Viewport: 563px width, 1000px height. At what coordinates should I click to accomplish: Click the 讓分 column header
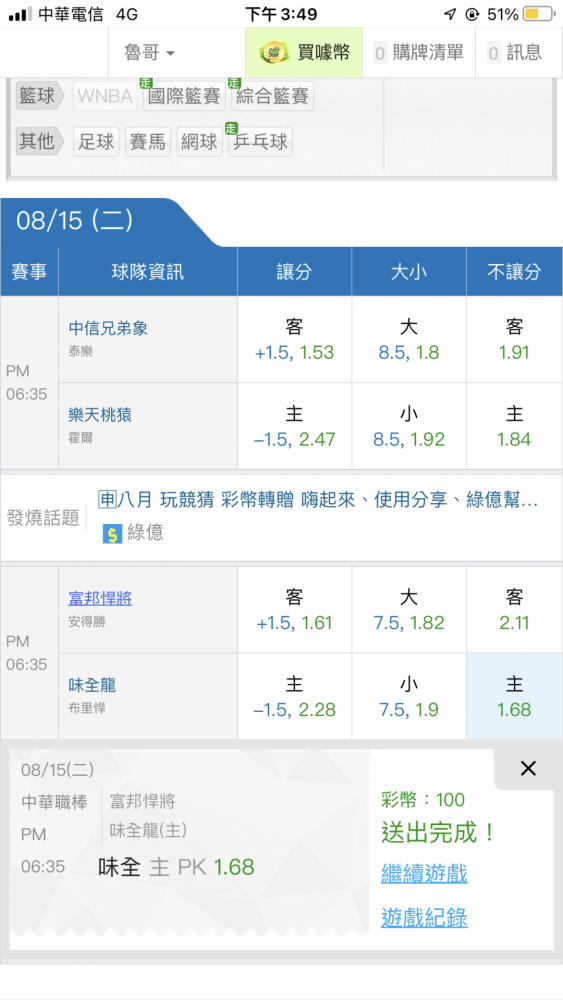(x=295, y=272)
